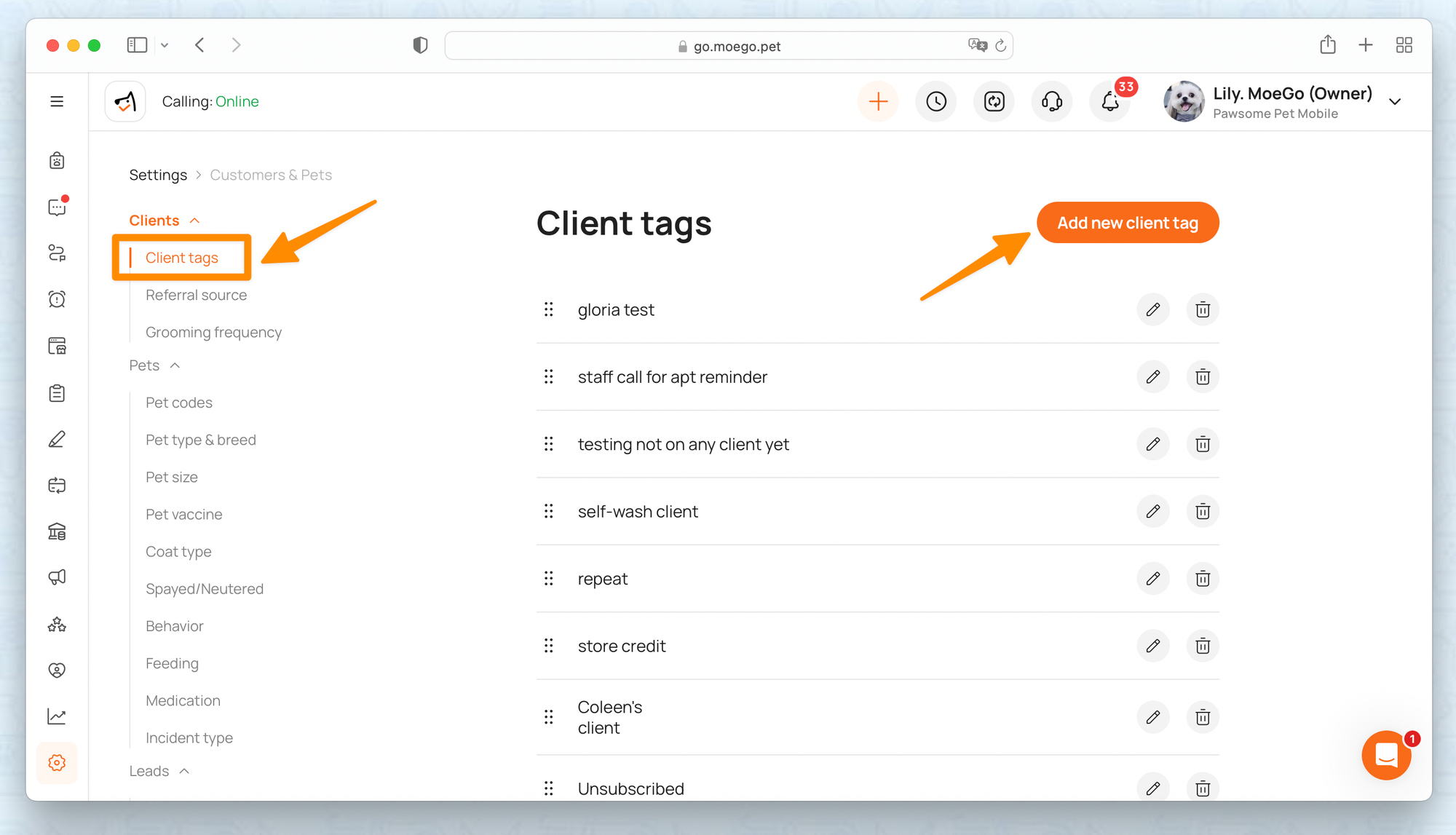Open the settings gear in sidebar
The image size is (1456, 835).
(x=57, y=762)
